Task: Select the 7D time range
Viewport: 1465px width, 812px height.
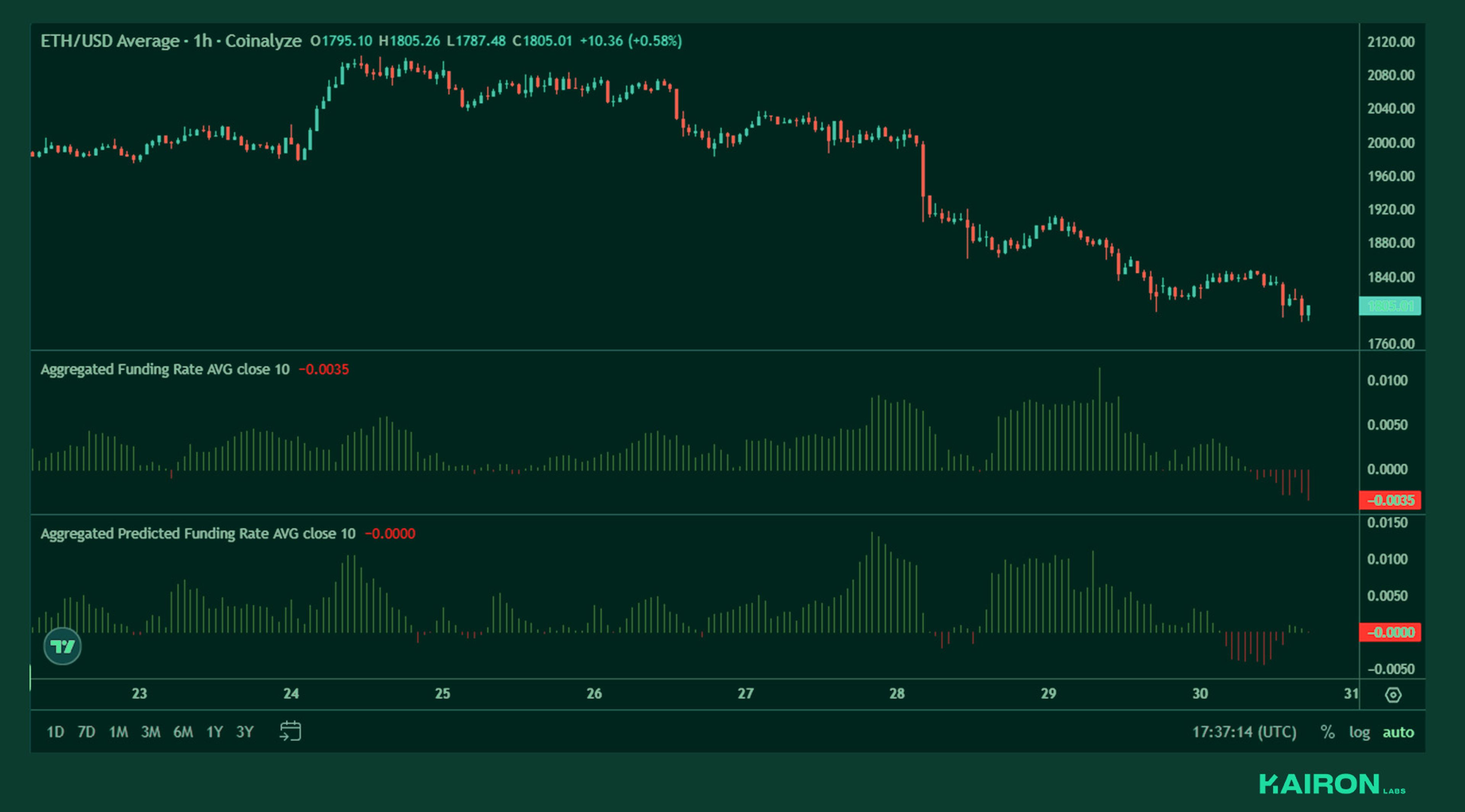Action: [x=87, y=732]
